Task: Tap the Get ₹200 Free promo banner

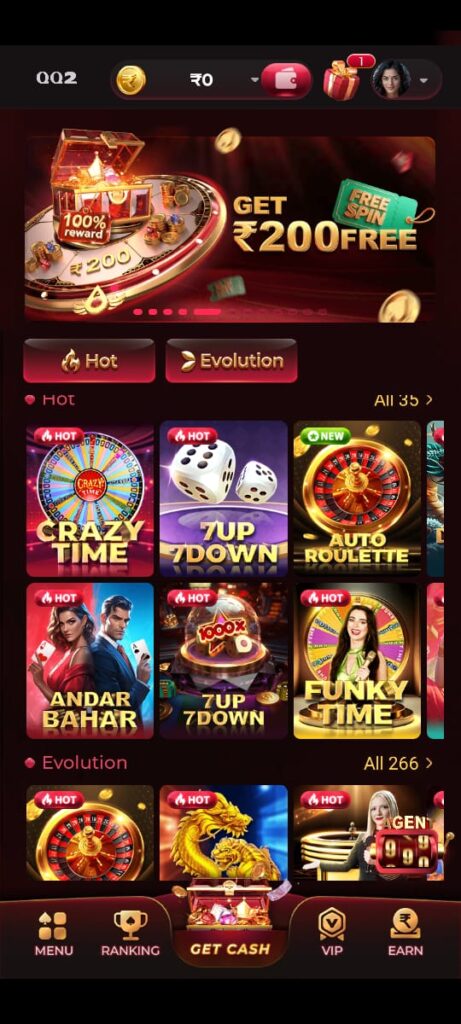Action: pyautogui.click(x=230, y=229)
